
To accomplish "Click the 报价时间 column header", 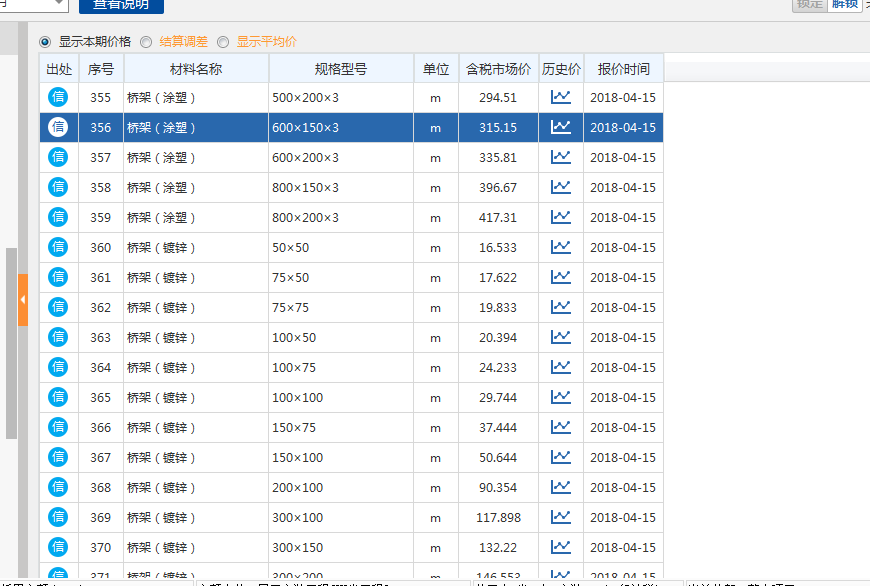I will click(624, 69).
